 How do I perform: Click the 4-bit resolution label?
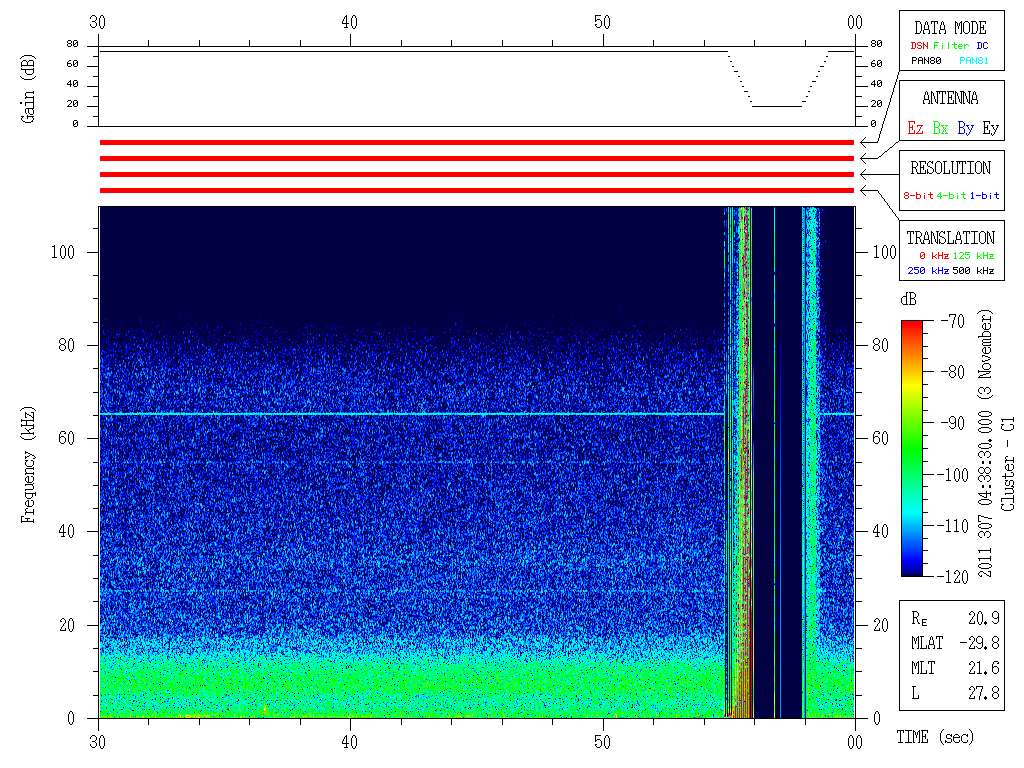coord(952,195)
